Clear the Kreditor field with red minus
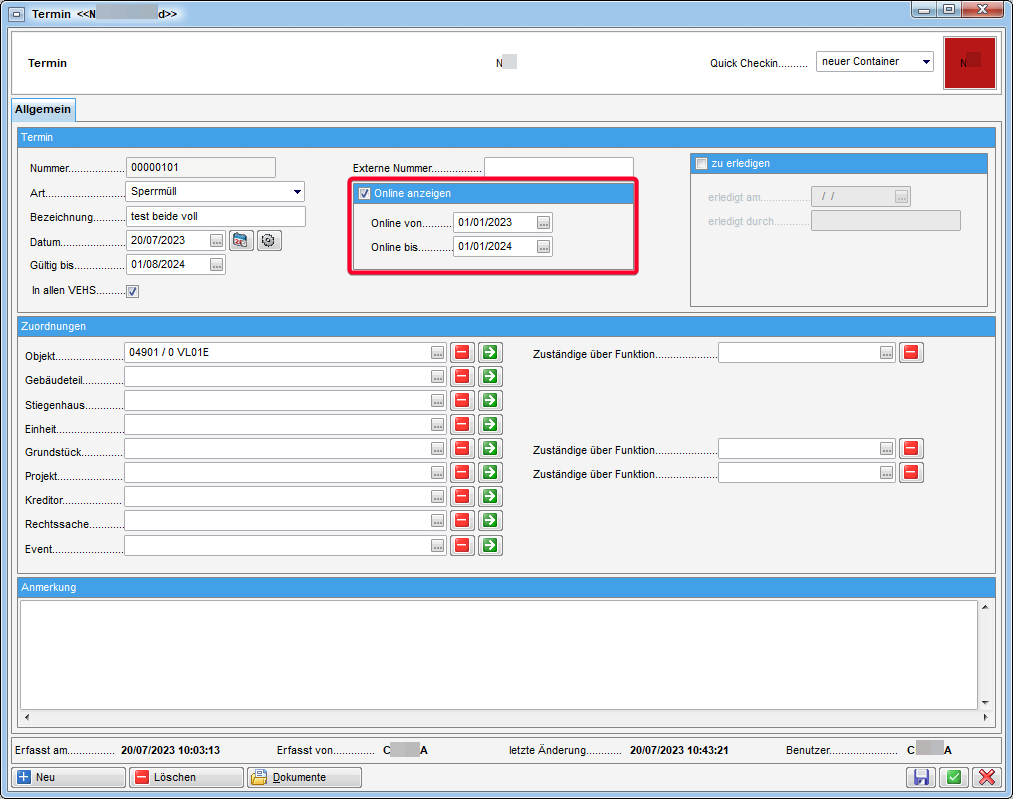 (462, 497)
